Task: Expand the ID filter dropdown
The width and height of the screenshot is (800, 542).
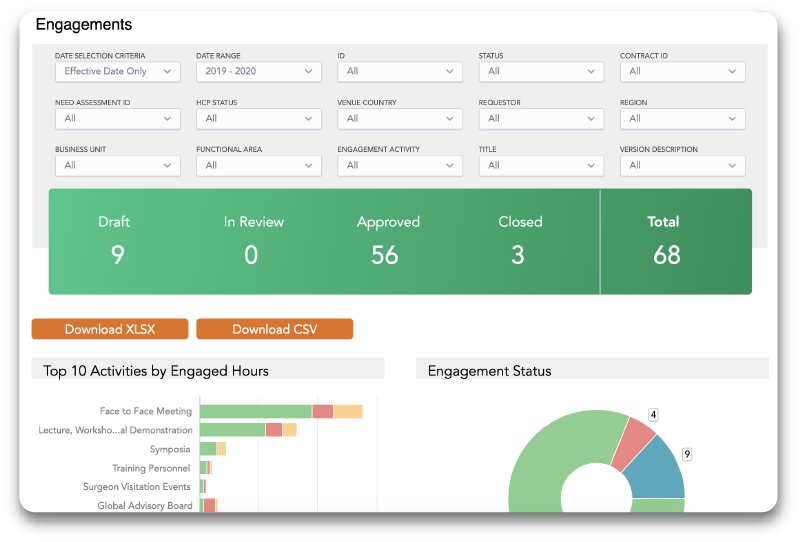Action: pyautogui.click(x=400, y=72)
